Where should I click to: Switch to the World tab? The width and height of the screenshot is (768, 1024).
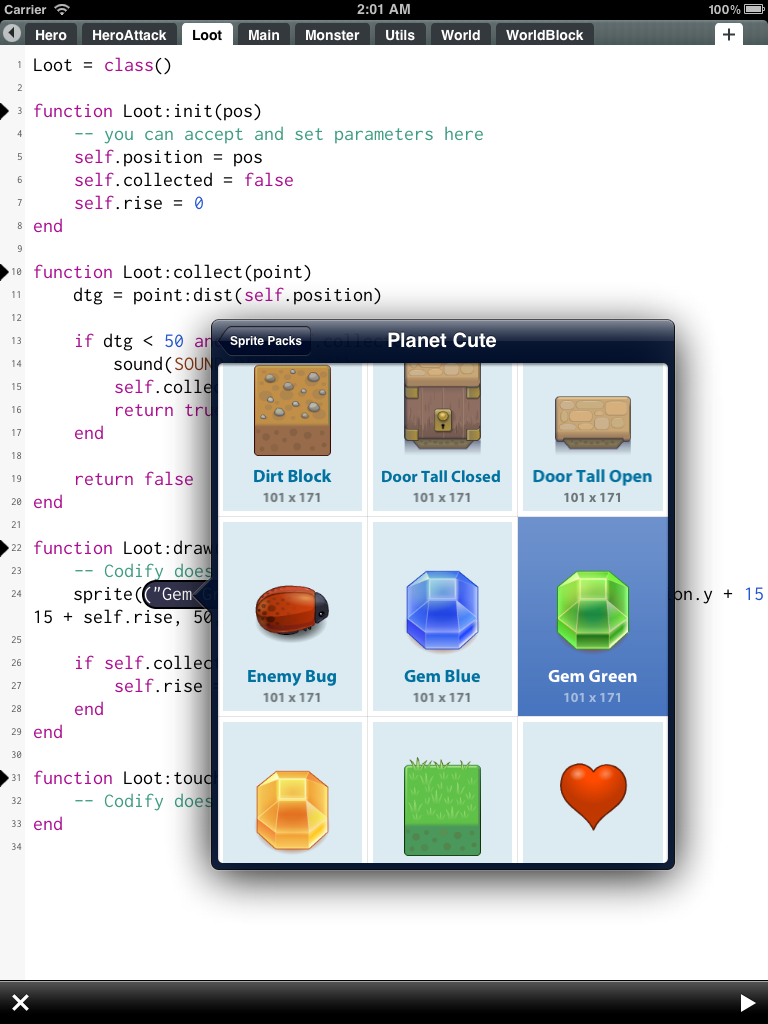pos(460,35)
